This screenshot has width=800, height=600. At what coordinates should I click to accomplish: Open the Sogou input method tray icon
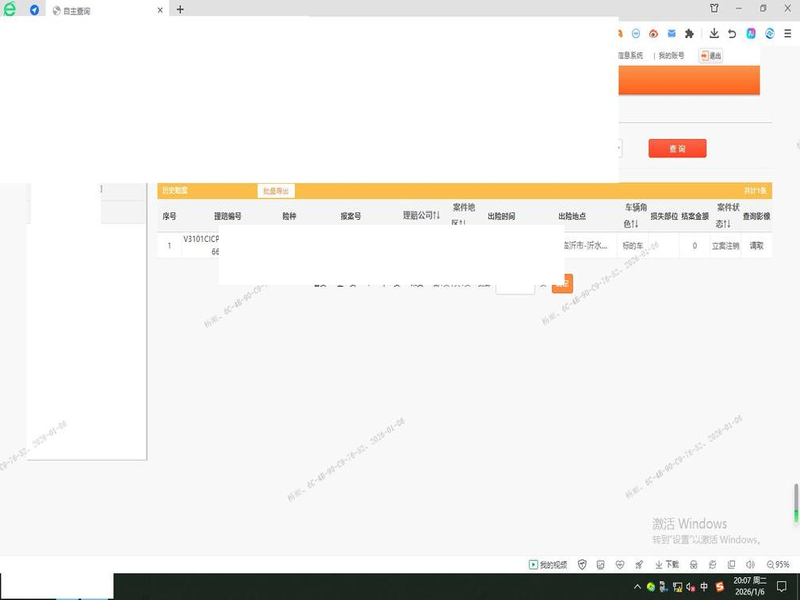pyautogui.click(x=719, y=586)
